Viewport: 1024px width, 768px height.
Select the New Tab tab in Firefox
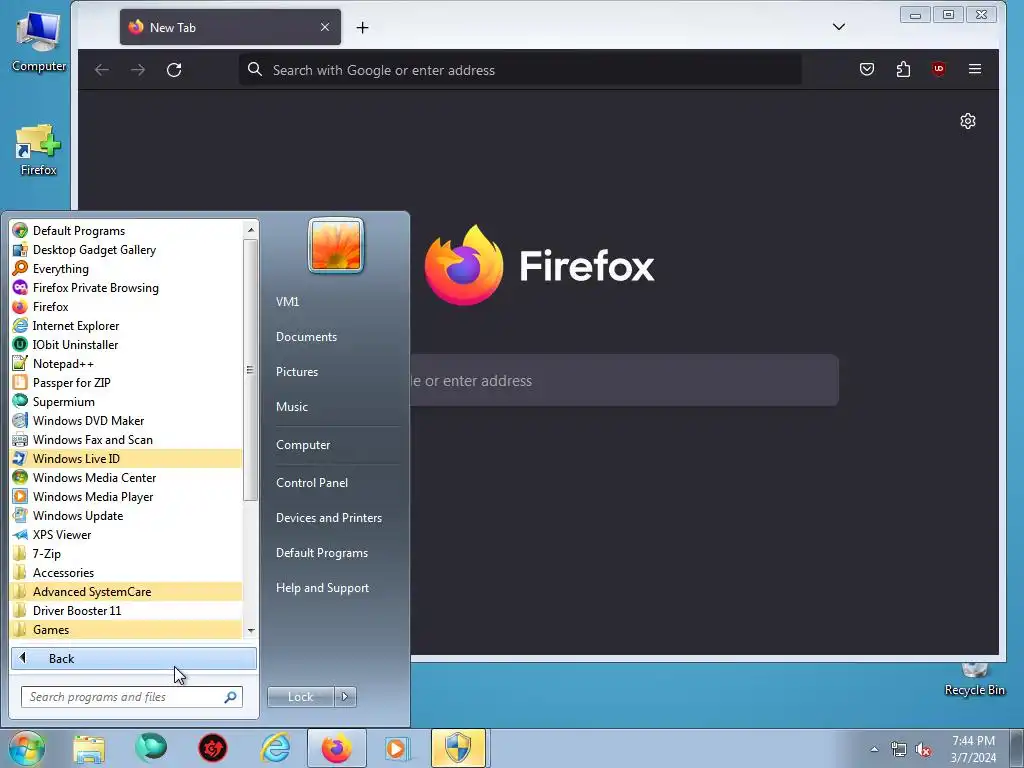point(230,27)
